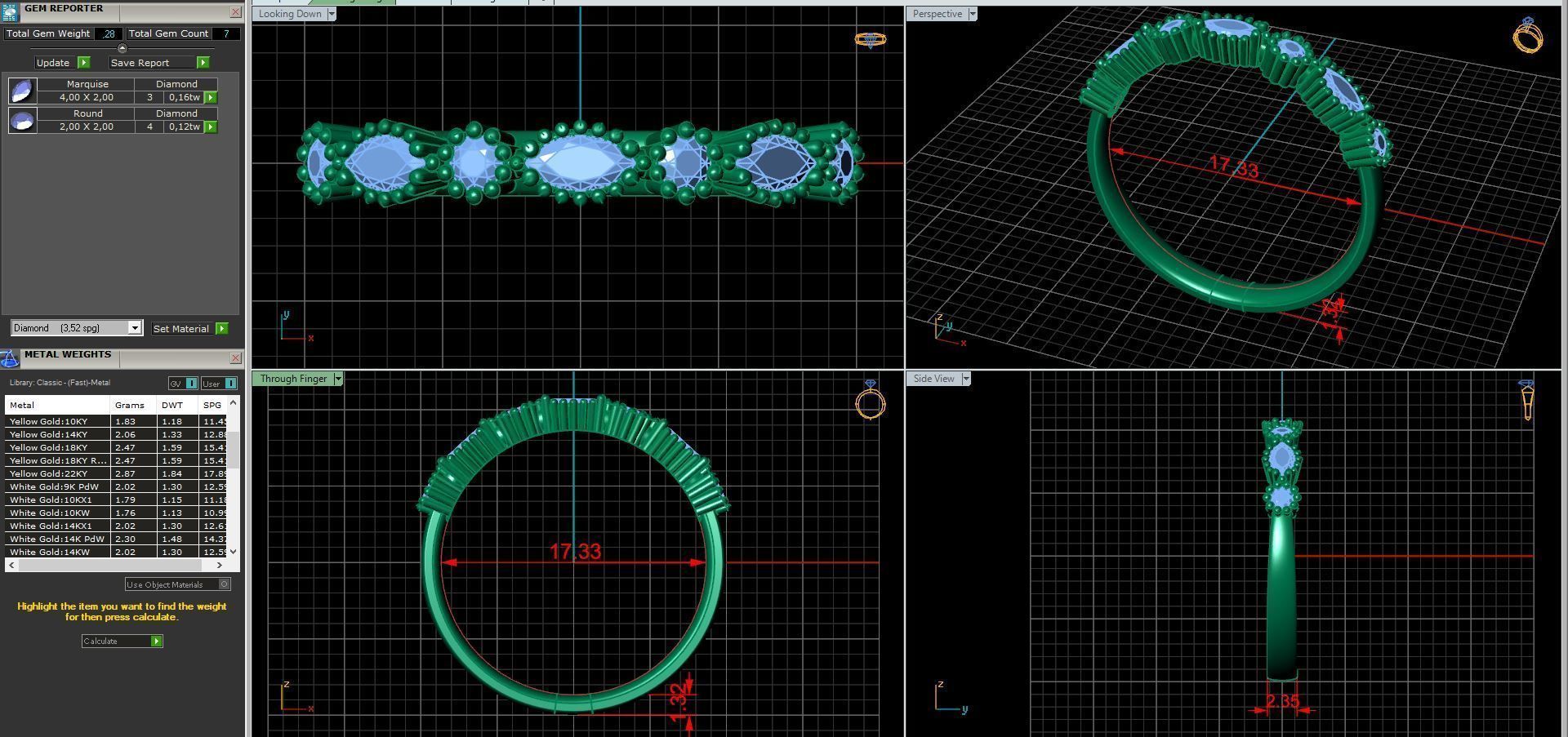Select White Gold:10KW row
The height and width of the screenshot is (737, 1568).
116,513
